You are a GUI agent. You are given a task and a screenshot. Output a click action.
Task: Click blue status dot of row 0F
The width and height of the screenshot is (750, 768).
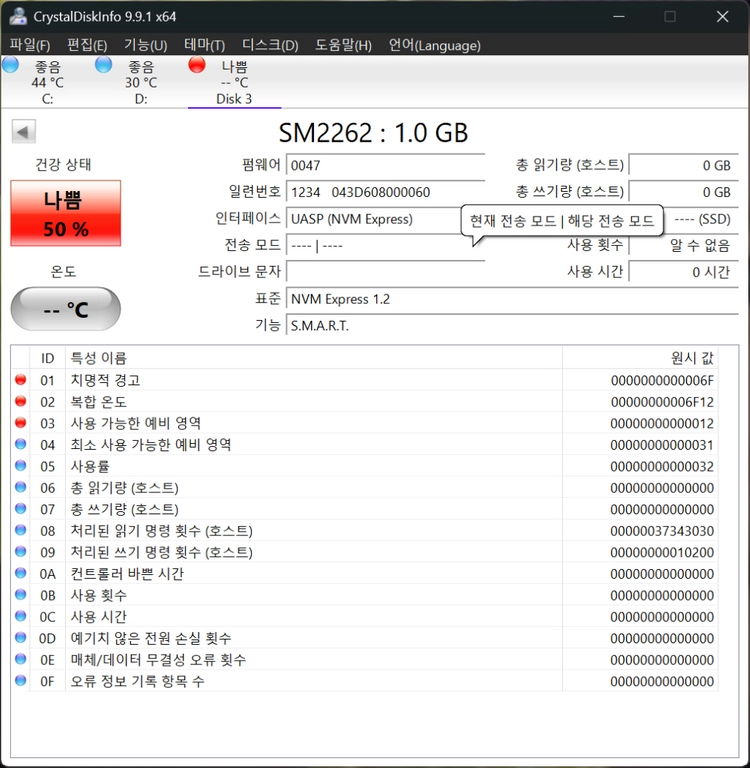pyautogui.click(x=21, y=680)
